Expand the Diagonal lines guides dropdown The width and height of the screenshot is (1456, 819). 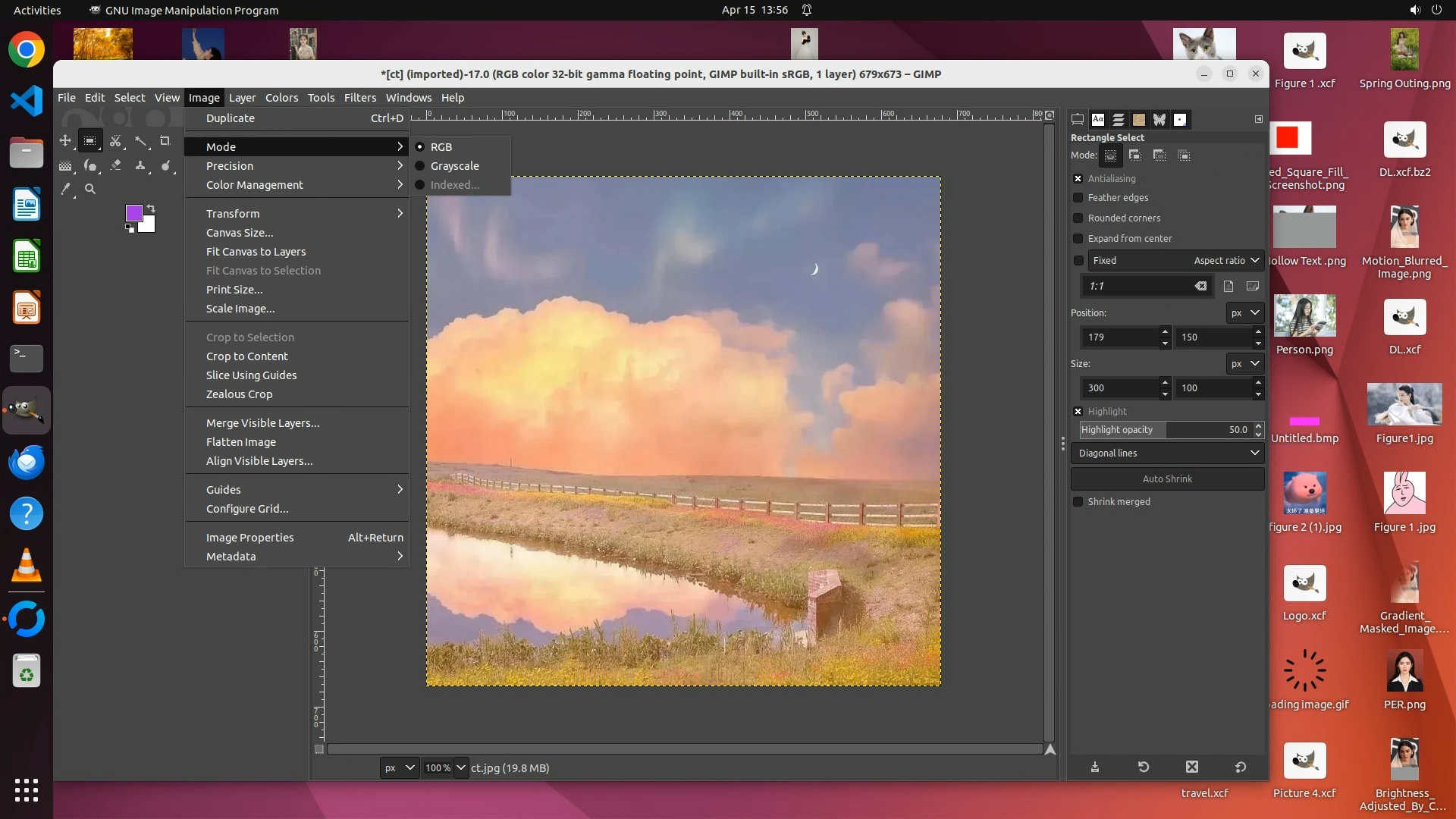[1167, 453]
